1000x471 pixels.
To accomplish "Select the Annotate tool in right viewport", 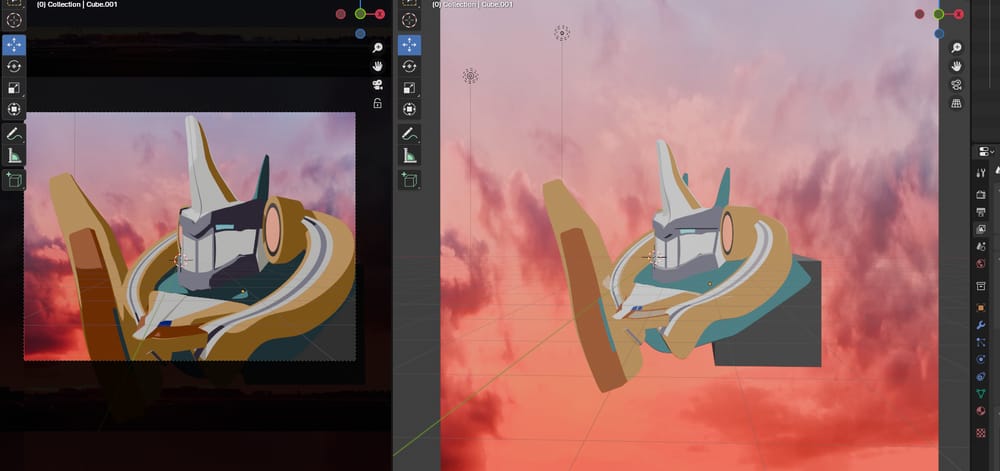I will [x=409, y=134].
